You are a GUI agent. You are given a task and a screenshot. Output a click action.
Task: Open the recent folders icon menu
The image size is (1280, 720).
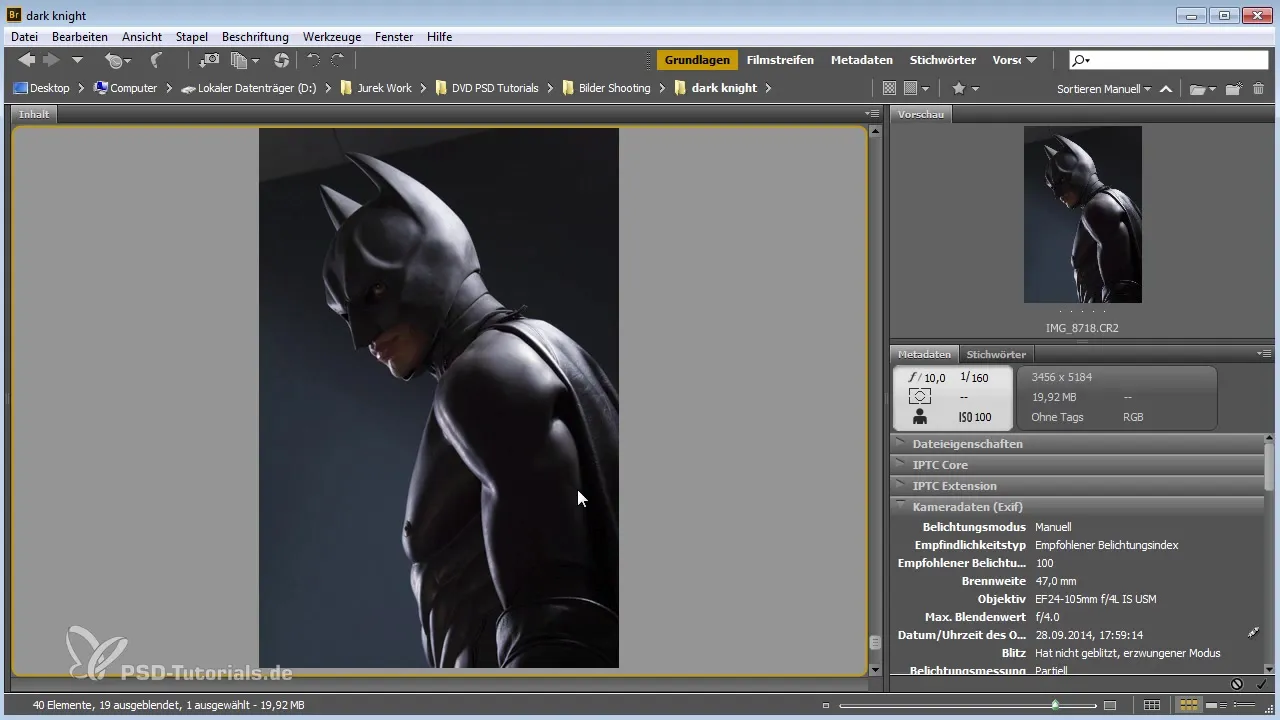point(1203,89)
